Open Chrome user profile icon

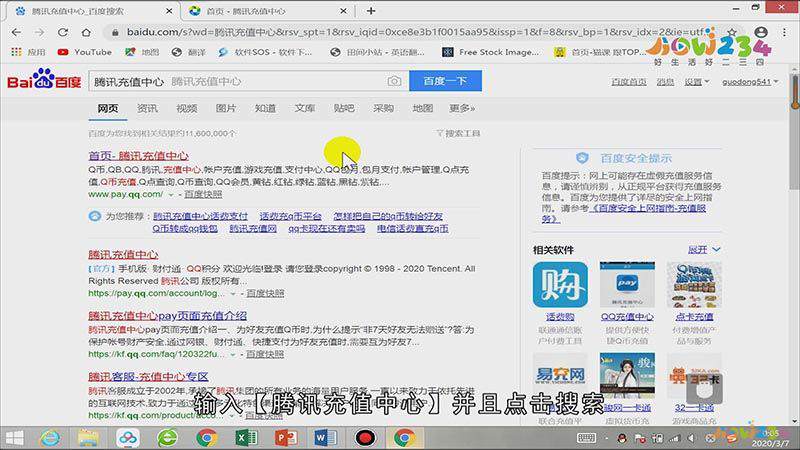point(761,32)
